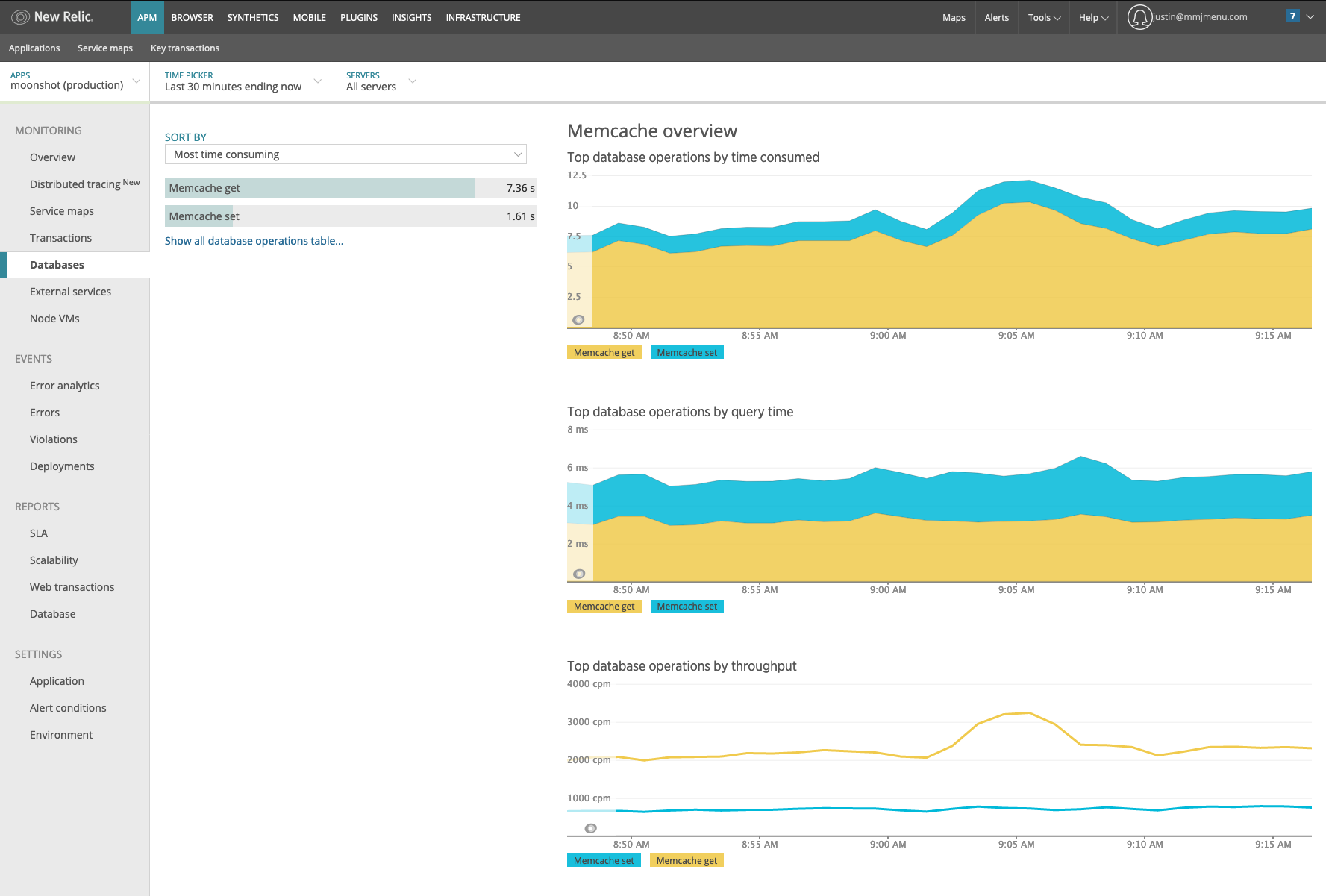Open Error analytics in the sidebar
1326x896 pixels.
64,386
